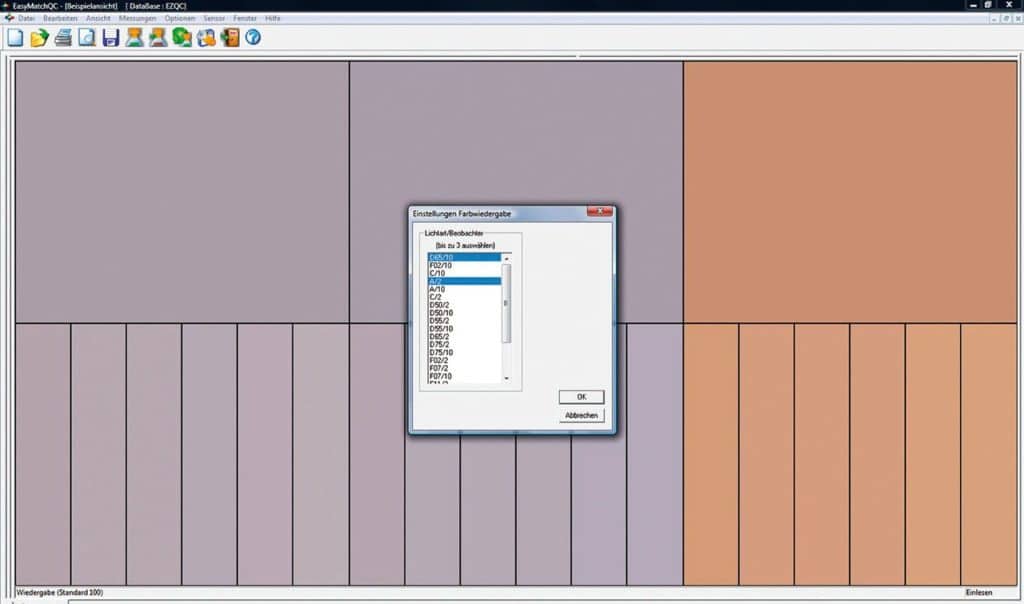
Task: Select D55/2 in the illuminant list
Action: tap(464, 321)
